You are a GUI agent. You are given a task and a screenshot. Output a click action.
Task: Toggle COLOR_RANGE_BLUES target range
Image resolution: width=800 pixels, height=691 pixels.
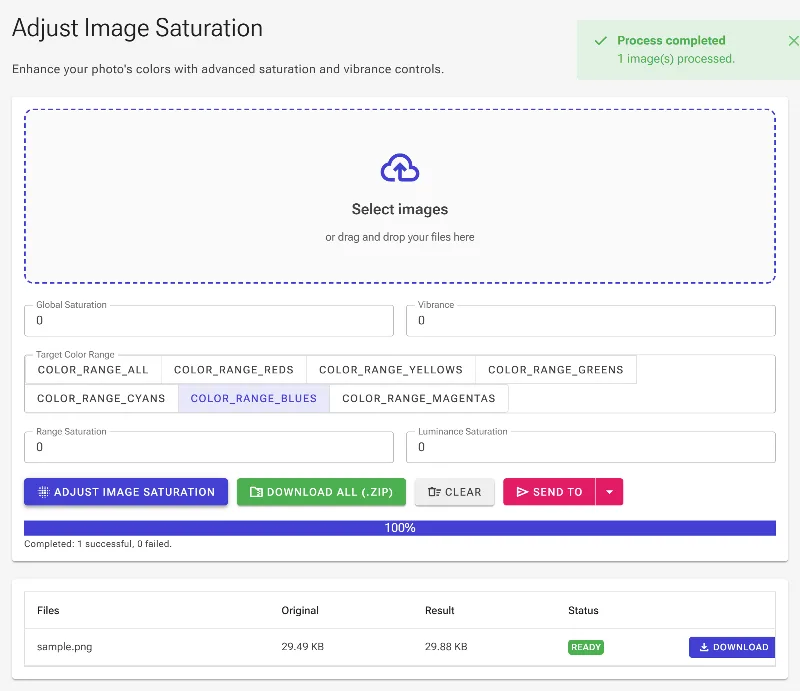click(x=254, y=398)
